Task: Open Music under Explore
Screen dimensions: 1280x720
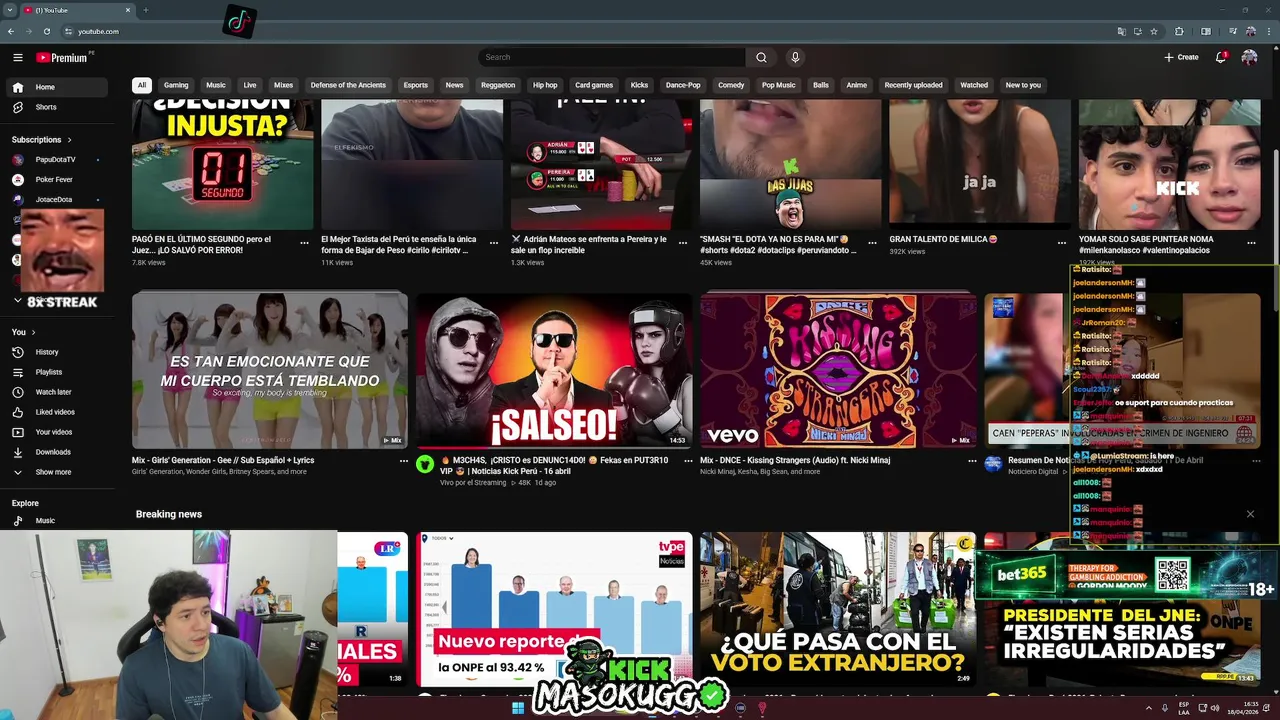Action: (x=55, y=521)
